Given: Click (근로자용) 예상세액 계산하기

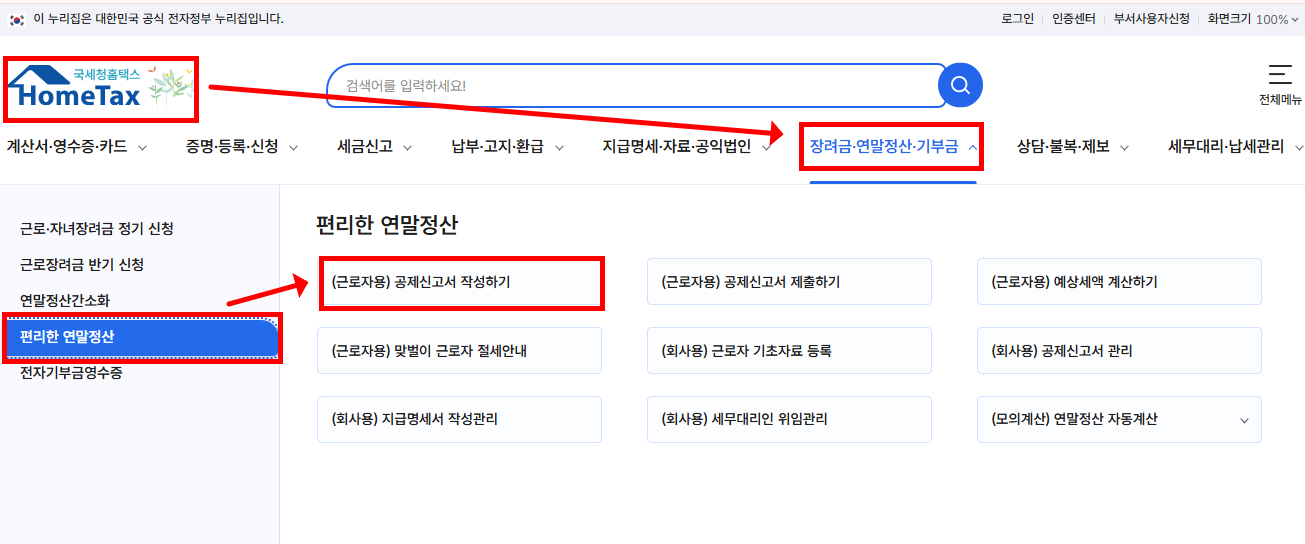Looking at the screenshot, I should [1119, 282].
